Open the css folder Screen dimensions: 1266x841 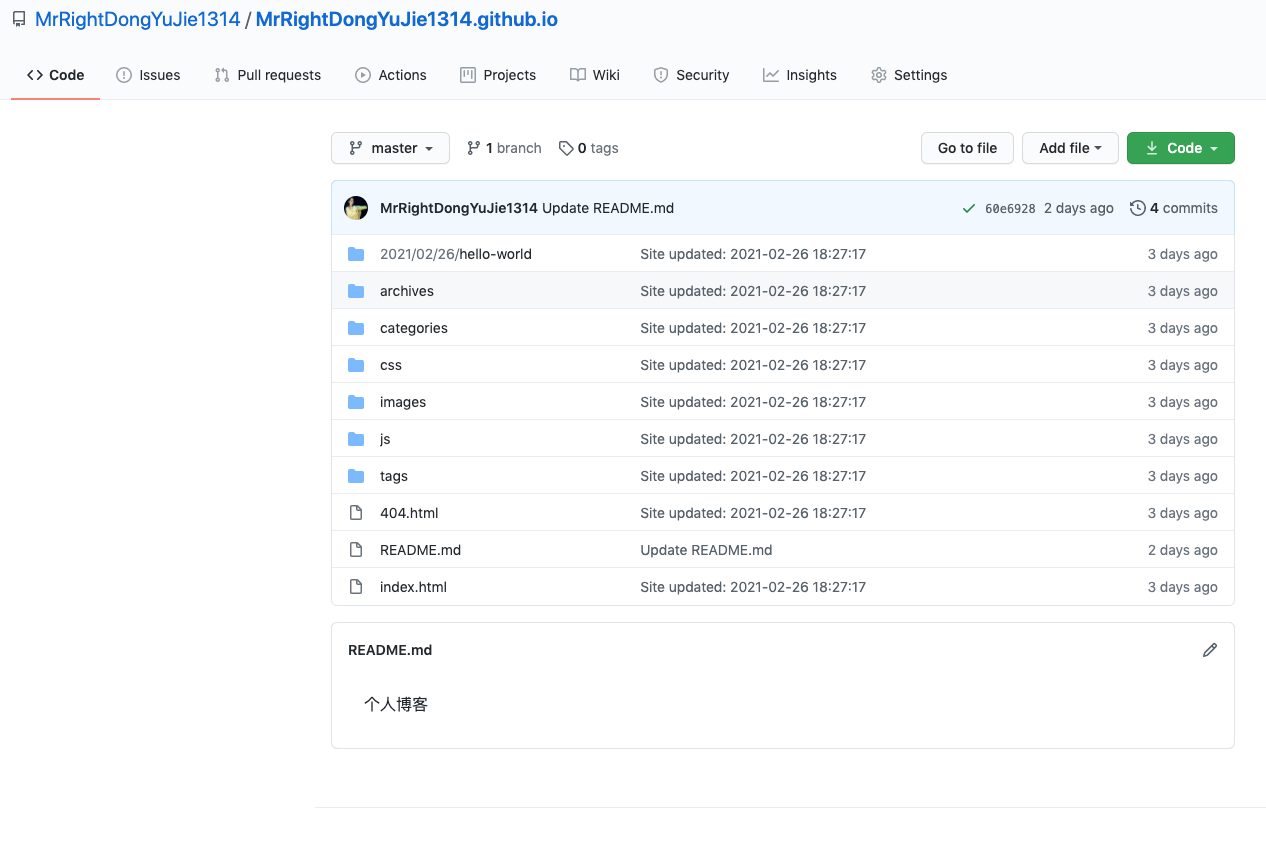(x=391, y=365)
